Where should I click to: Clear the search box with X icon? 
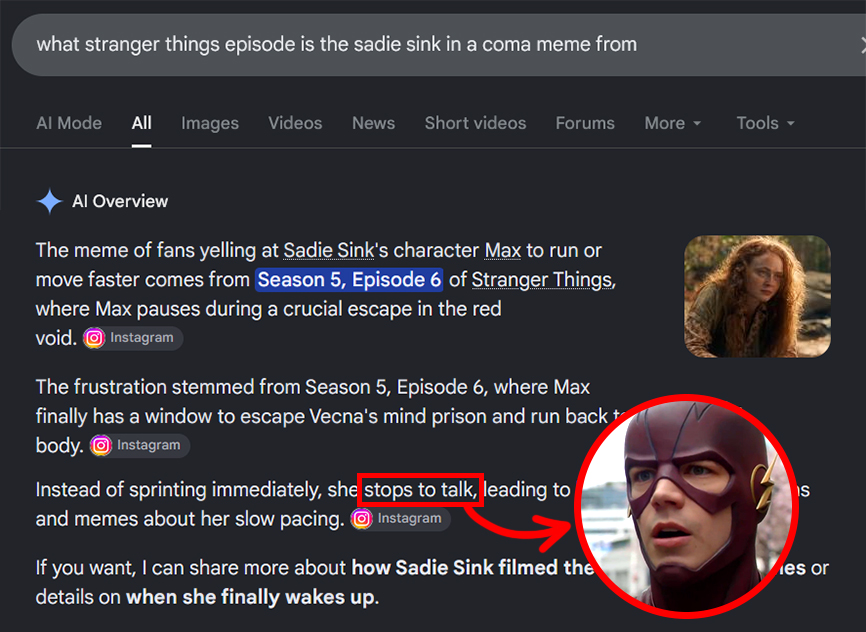862,45
